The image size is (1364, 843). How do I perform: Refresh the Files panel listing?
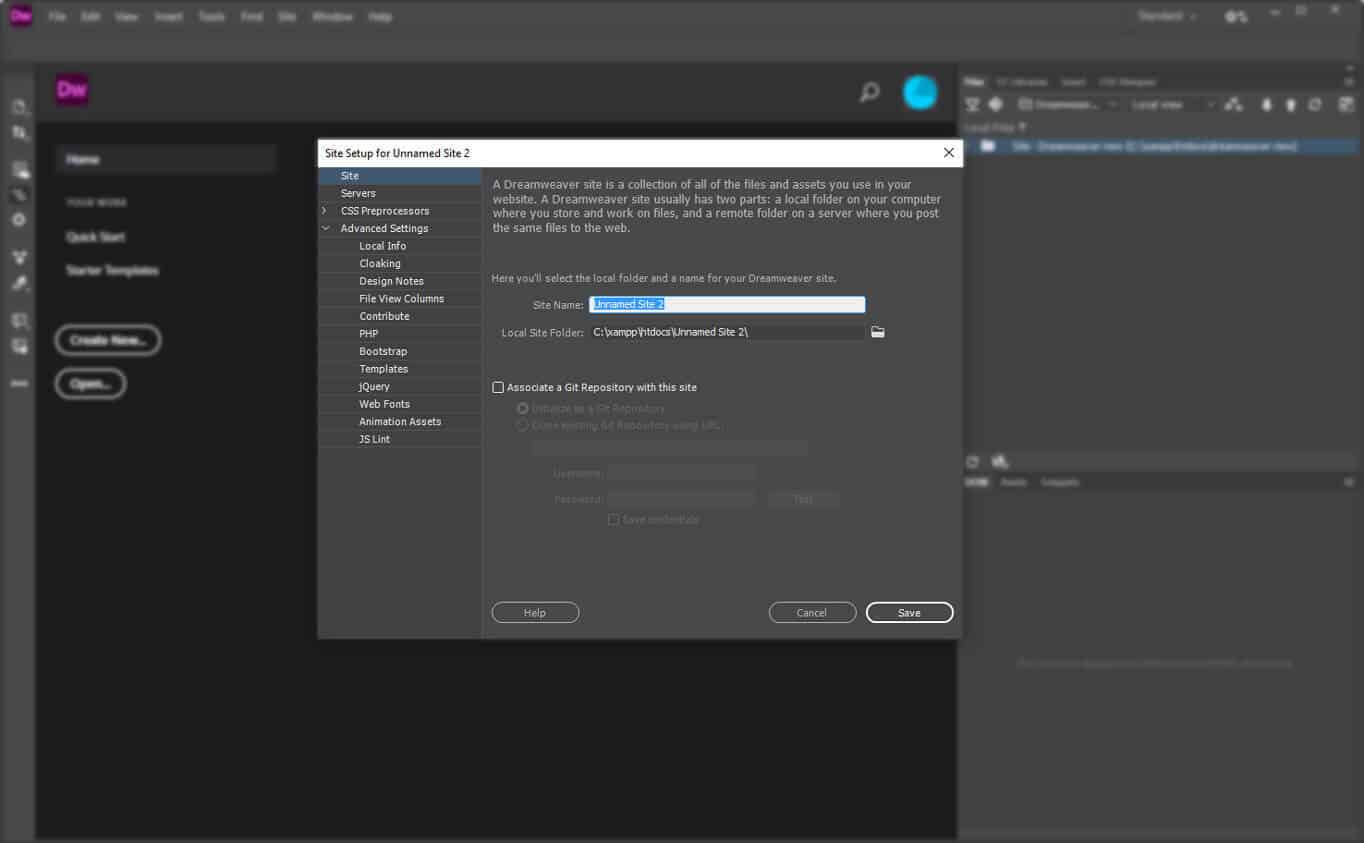click(x=1315, y=104)
